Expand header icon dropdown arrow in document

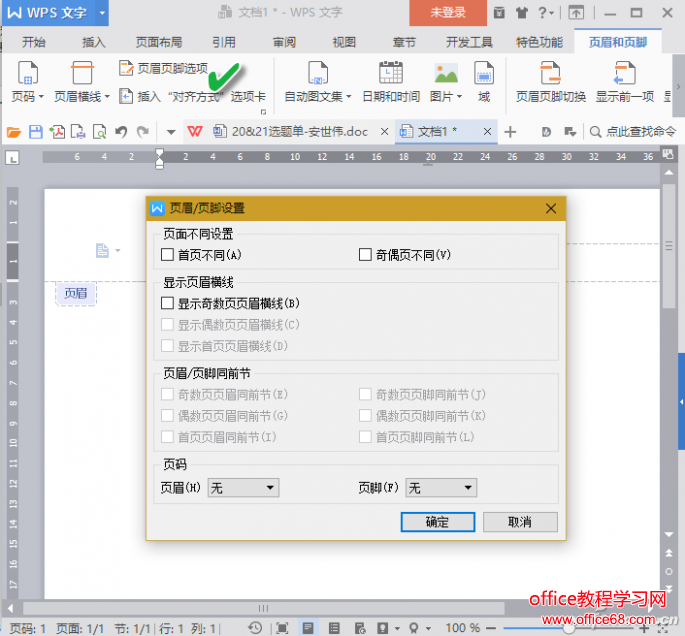point(118,251)
